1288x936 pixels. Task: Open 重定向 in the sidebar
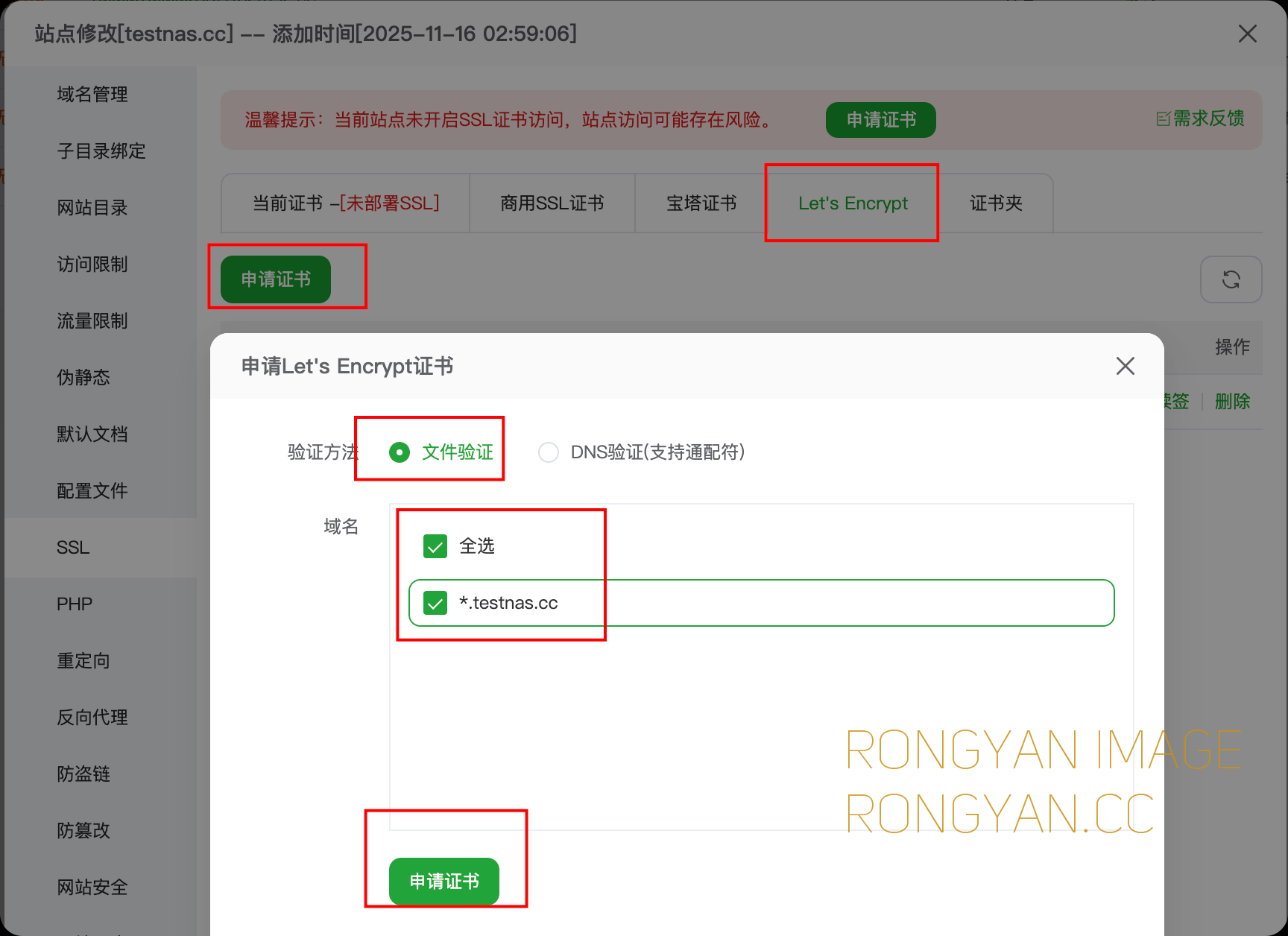[x=83, y=661]
